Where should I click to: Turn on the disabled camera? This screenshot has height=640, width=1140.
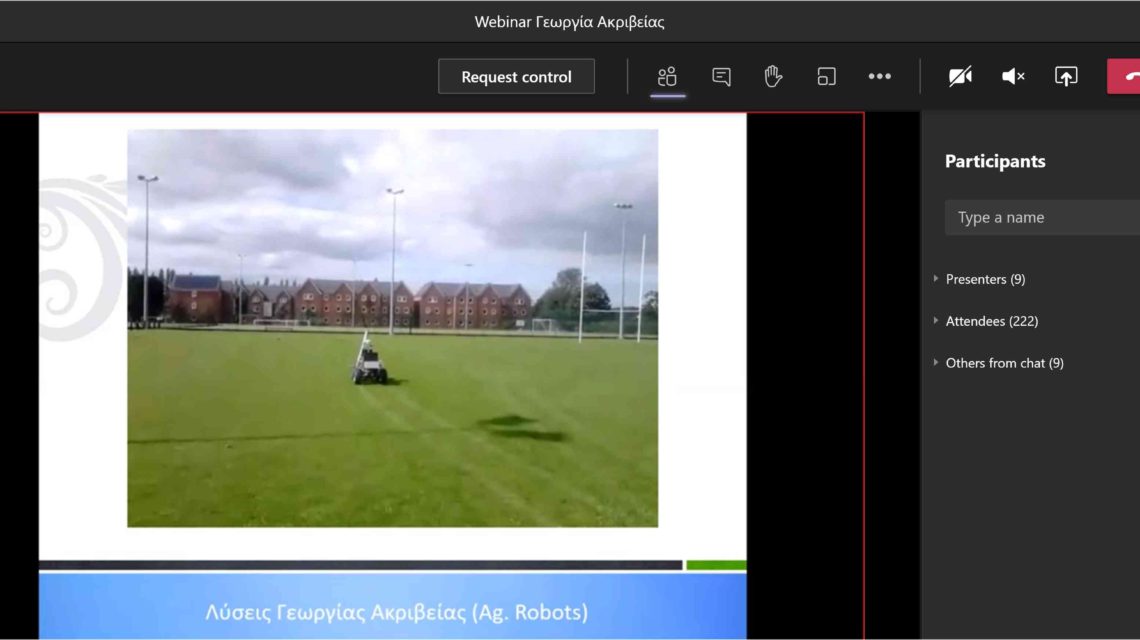pyautogui.click(x=960, y=77)
